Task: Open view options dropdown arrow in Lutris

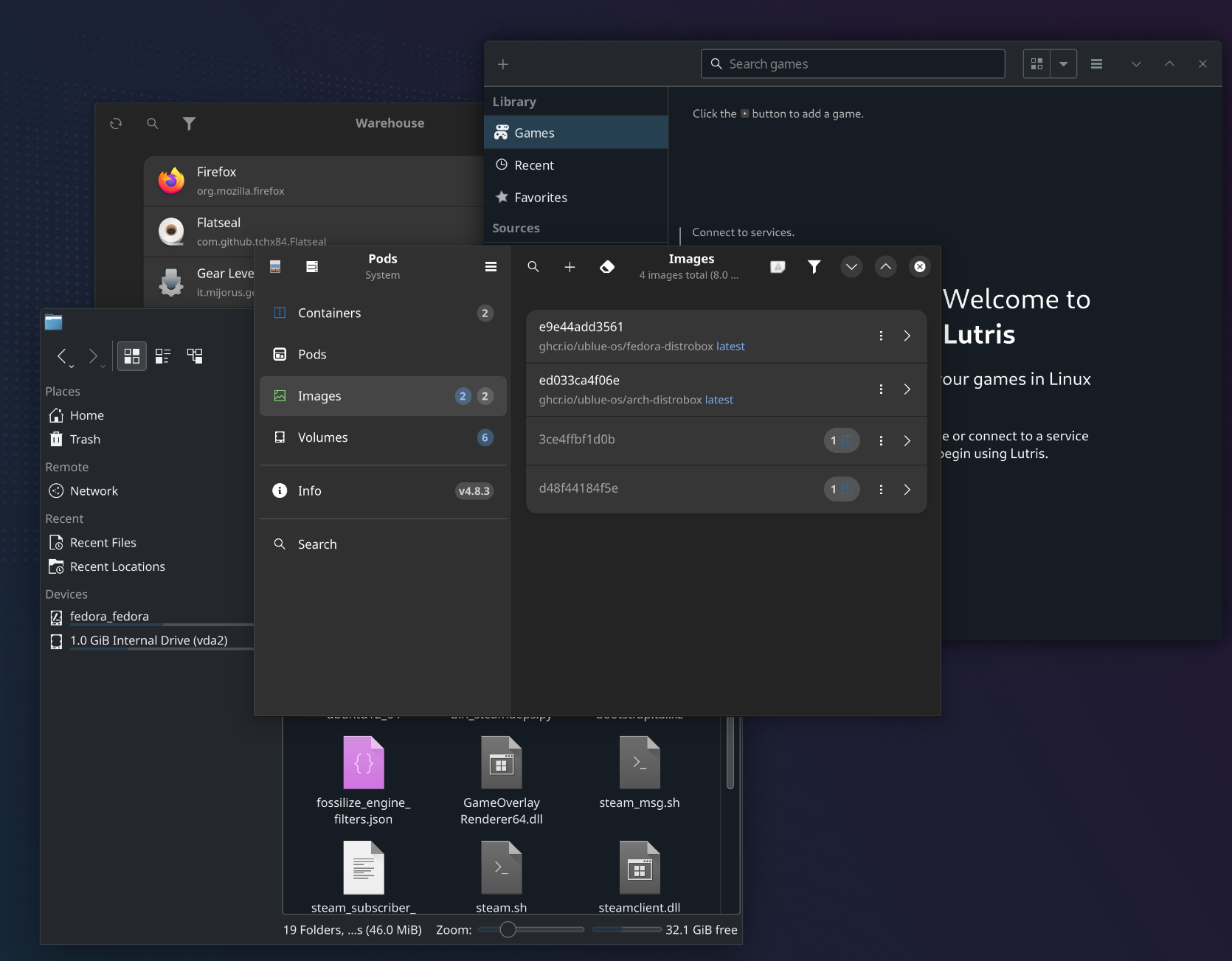Action: point(1064,64)
